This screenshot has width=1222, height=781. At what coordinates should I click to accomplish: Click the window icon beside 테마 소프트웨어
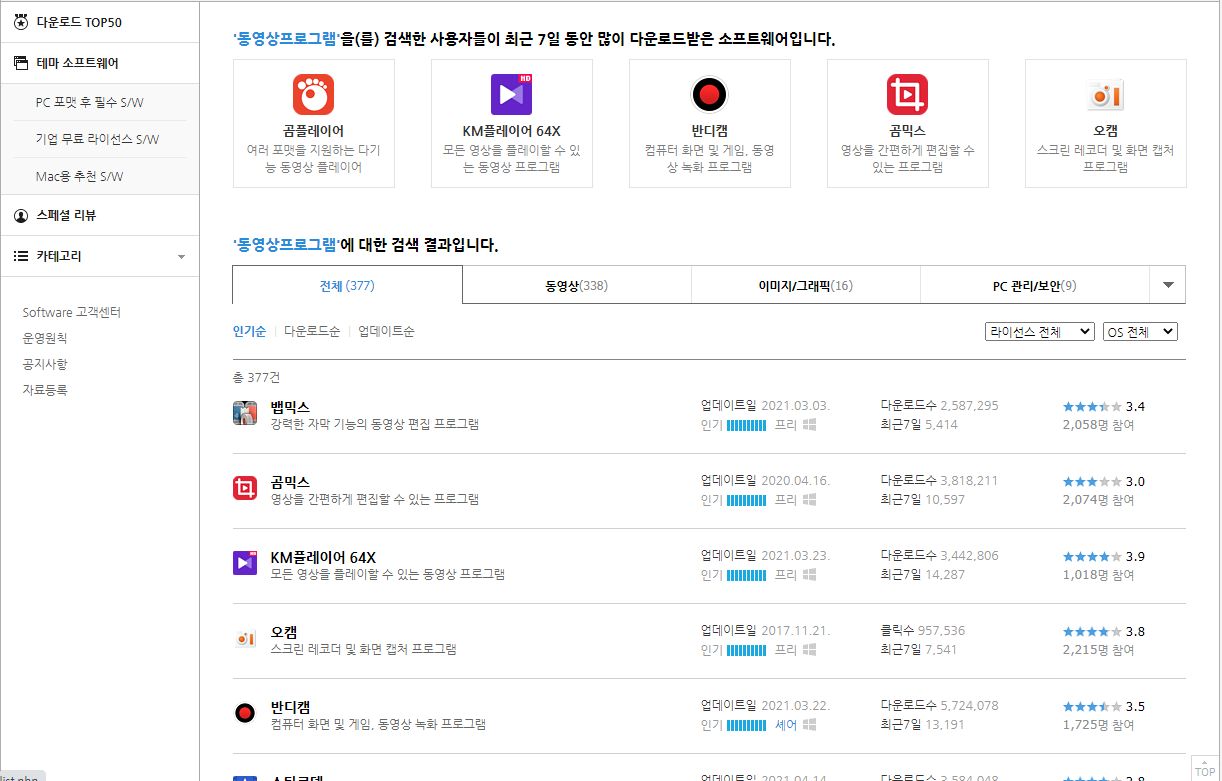click(x=20, y=63)
